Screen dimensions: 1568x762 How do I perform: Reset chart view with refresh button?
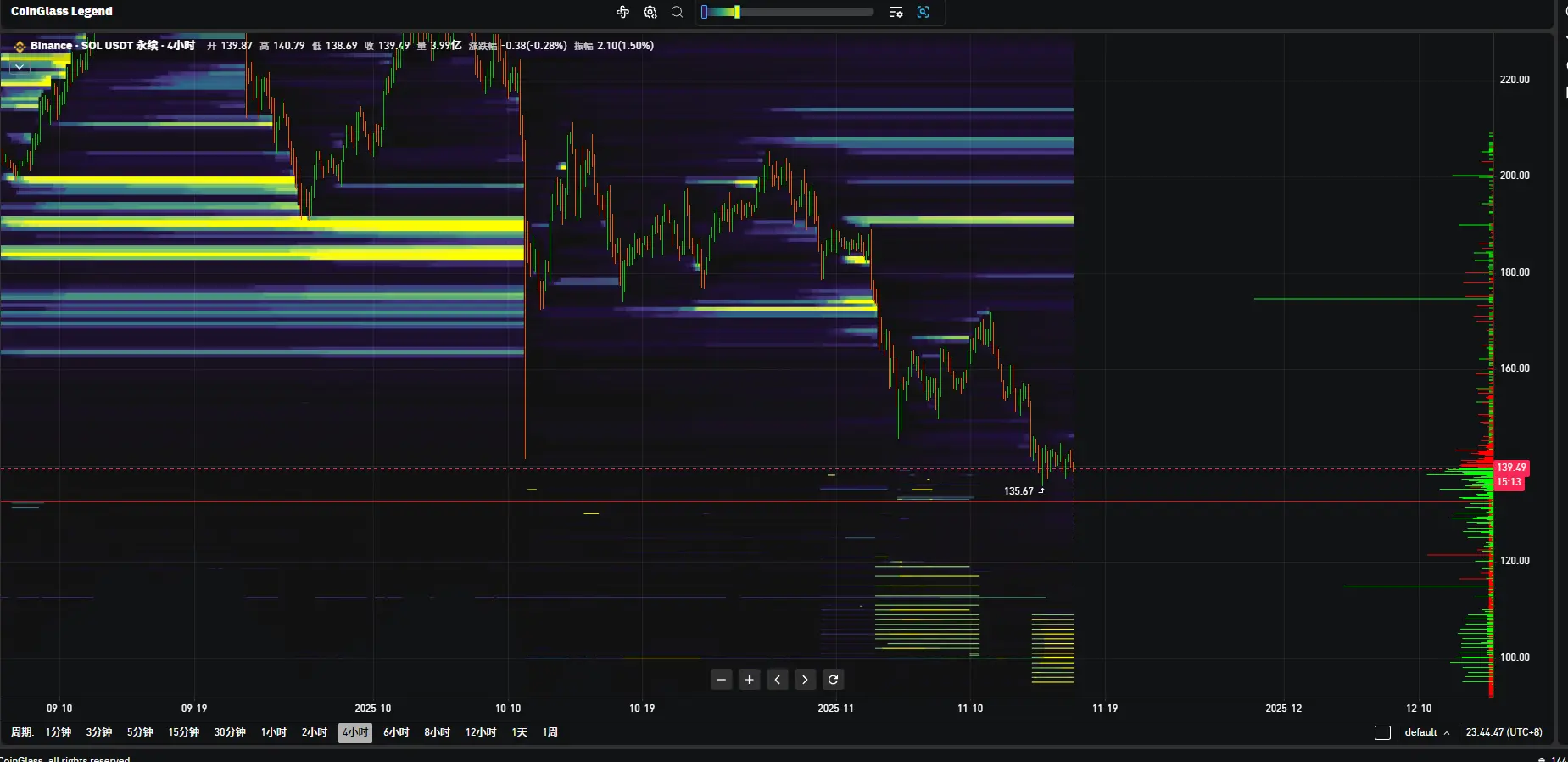point(833,680)
